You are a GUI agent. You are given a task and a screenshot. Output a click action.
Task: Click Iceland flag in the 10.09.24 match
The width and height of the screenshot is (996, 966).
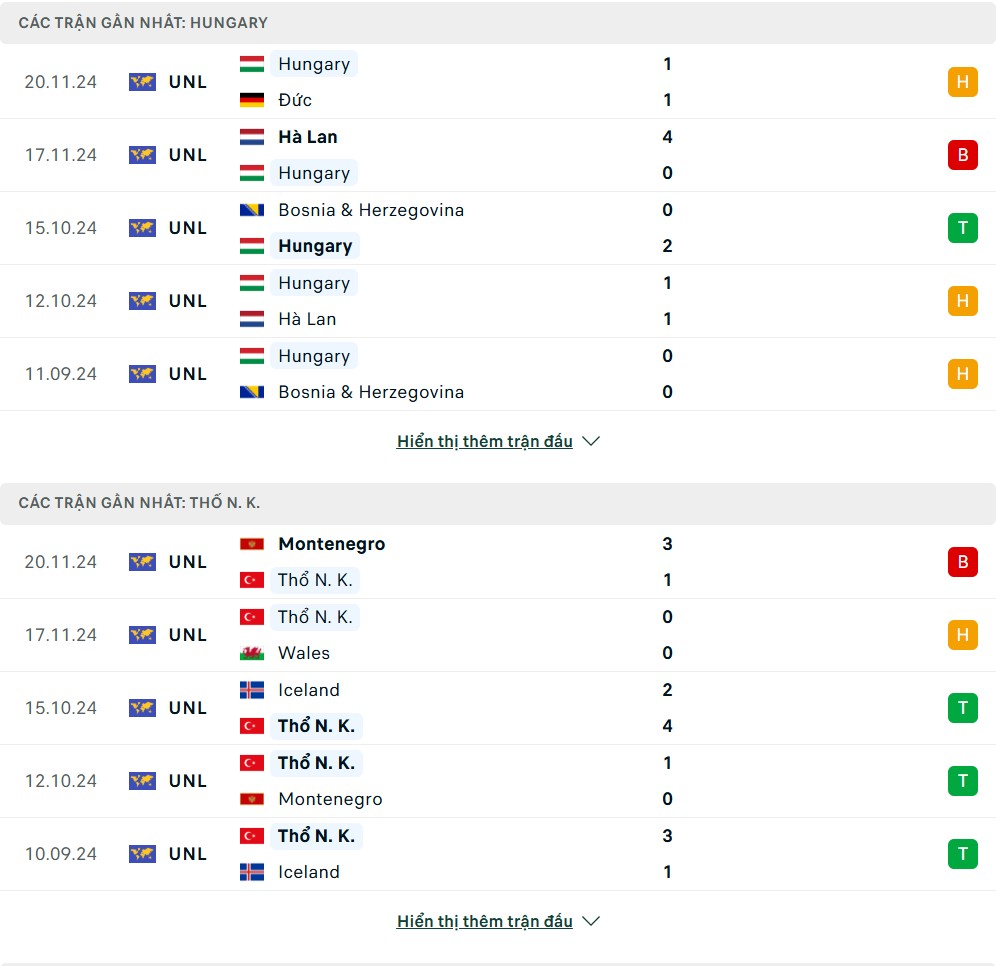pyautogui.click(x=252, y=873)
